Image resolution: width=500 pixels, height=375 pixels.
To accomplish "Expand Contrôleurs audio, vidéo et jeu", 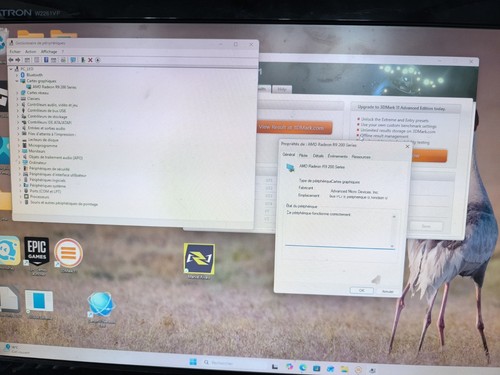I will 18,105.
